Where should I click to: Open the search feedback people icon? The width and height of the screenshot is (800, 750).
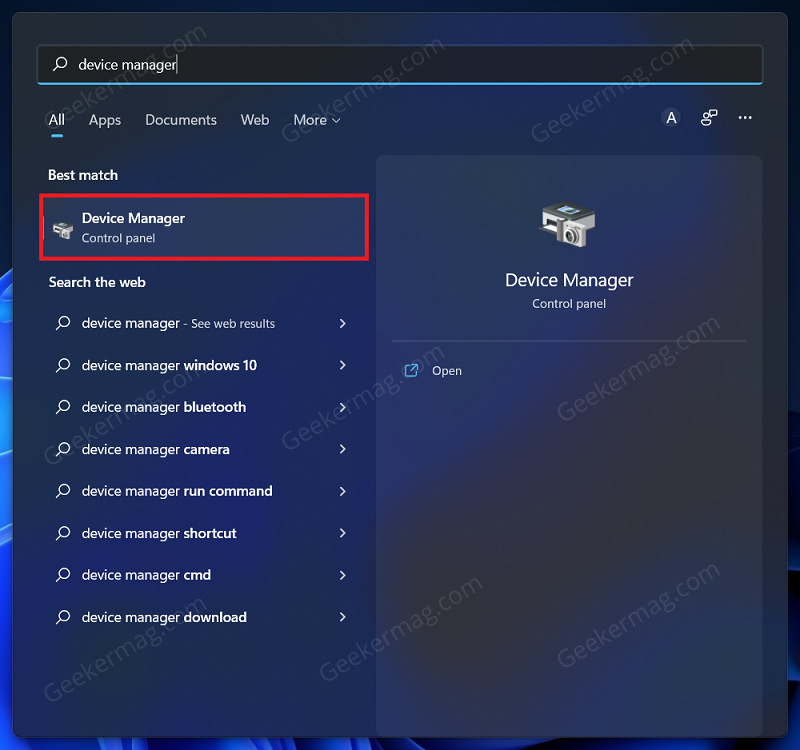(709, 118)
